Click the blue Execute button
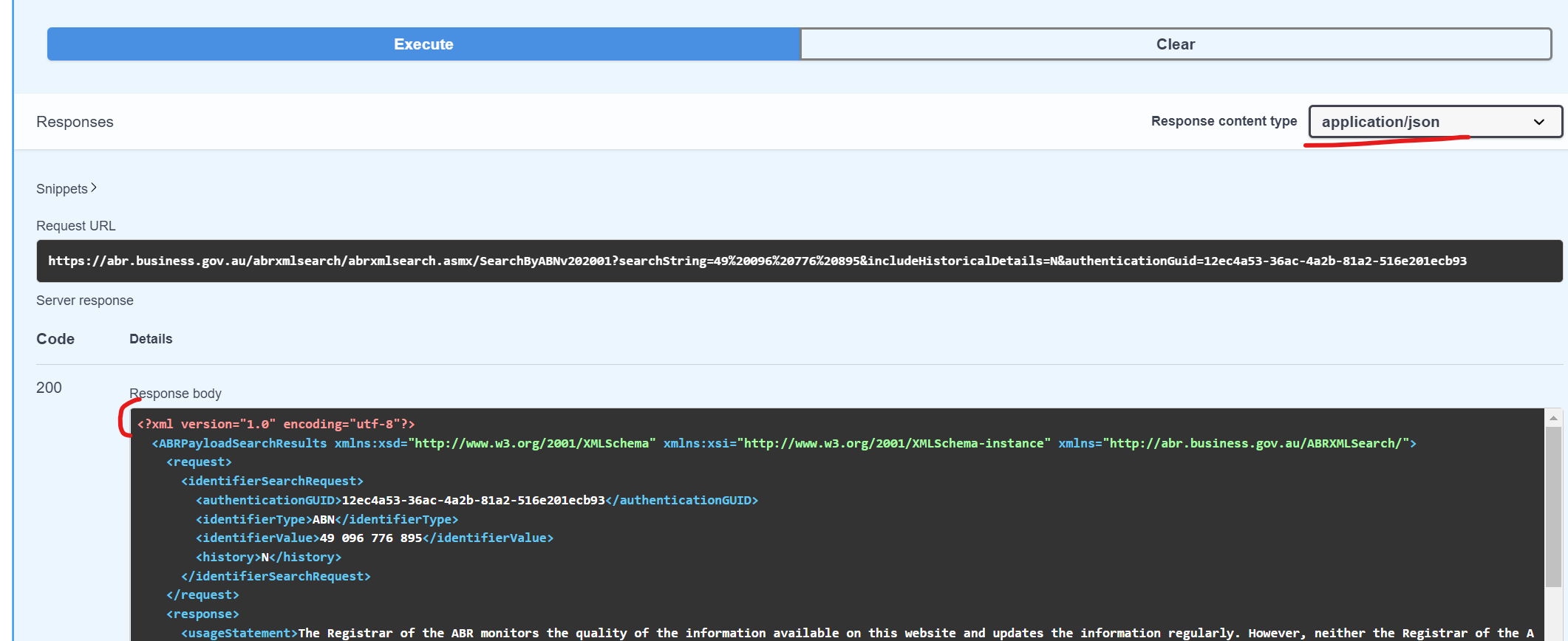The height and width of the screenshot is (641, 1568). point(423,44)
